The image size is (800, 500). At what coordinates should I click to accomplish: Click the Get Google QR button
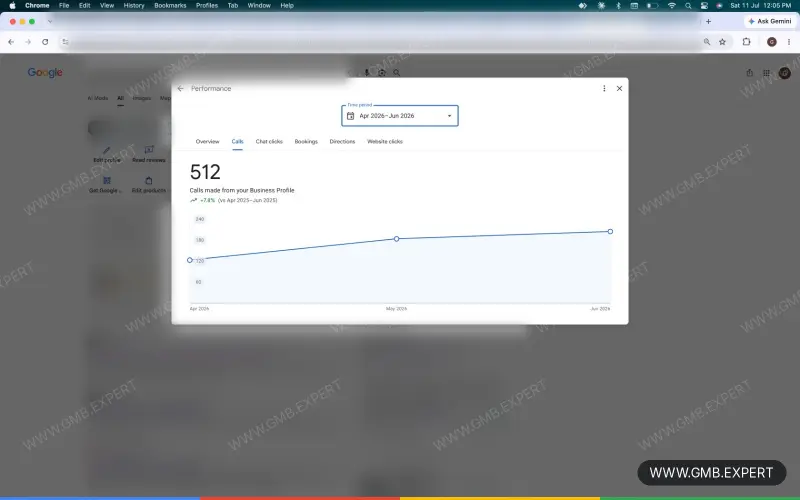pos(106,185)
